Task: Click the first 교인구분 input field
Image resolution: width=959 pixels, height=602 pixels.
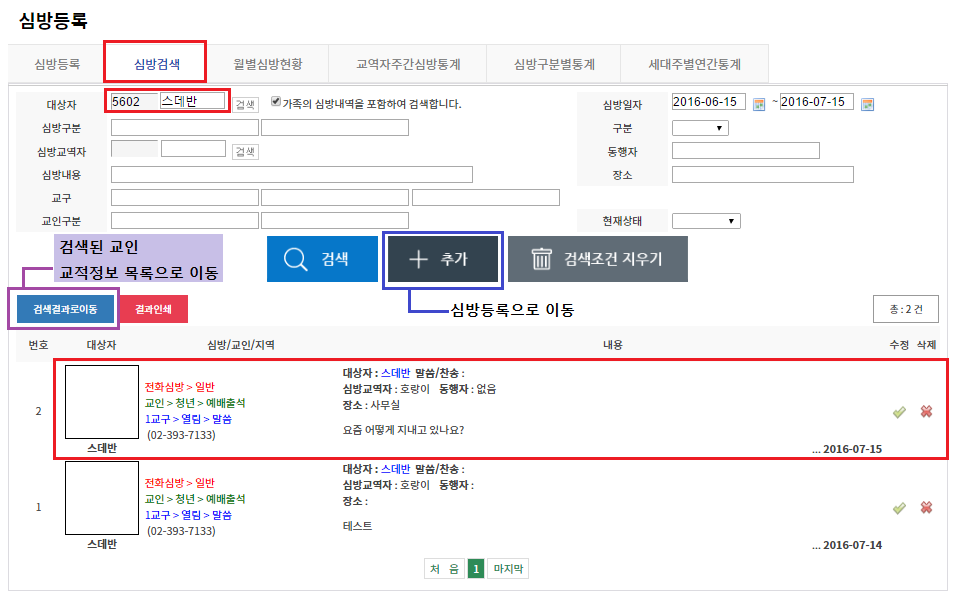Action: tap(185, 220)
